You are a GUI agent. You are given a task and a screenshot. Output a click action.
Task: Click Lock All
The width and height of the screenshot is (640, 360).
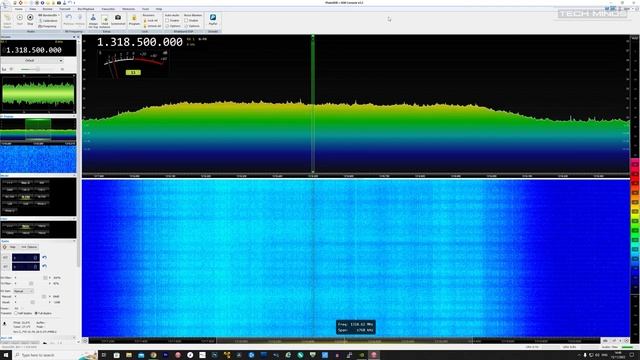151,20
